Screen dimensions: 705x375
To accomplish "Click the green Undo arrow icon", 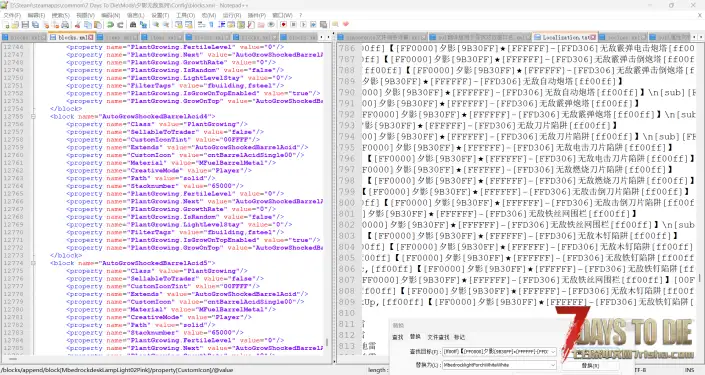I will point(110,25).
